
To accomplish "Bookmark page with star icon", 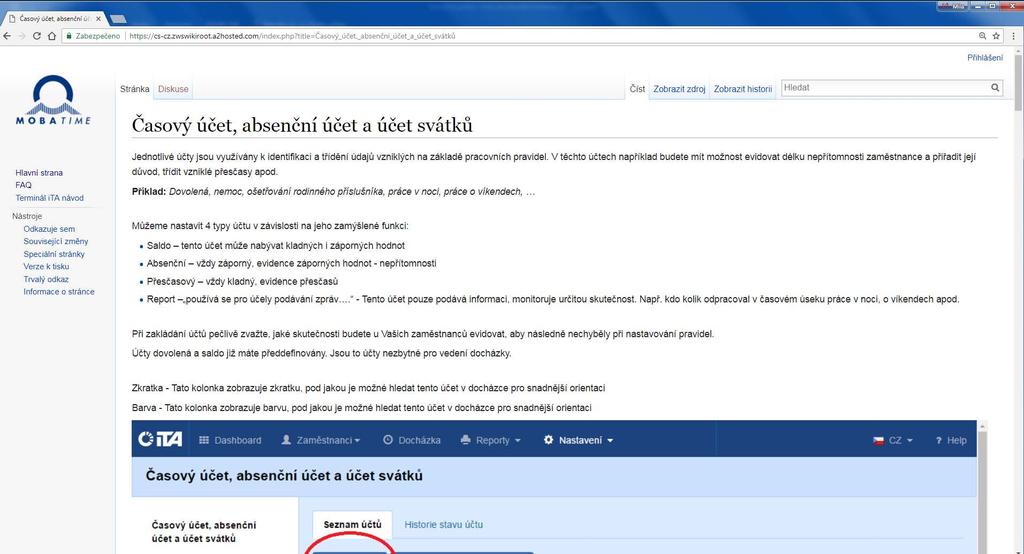I will [x=996, y=36].
